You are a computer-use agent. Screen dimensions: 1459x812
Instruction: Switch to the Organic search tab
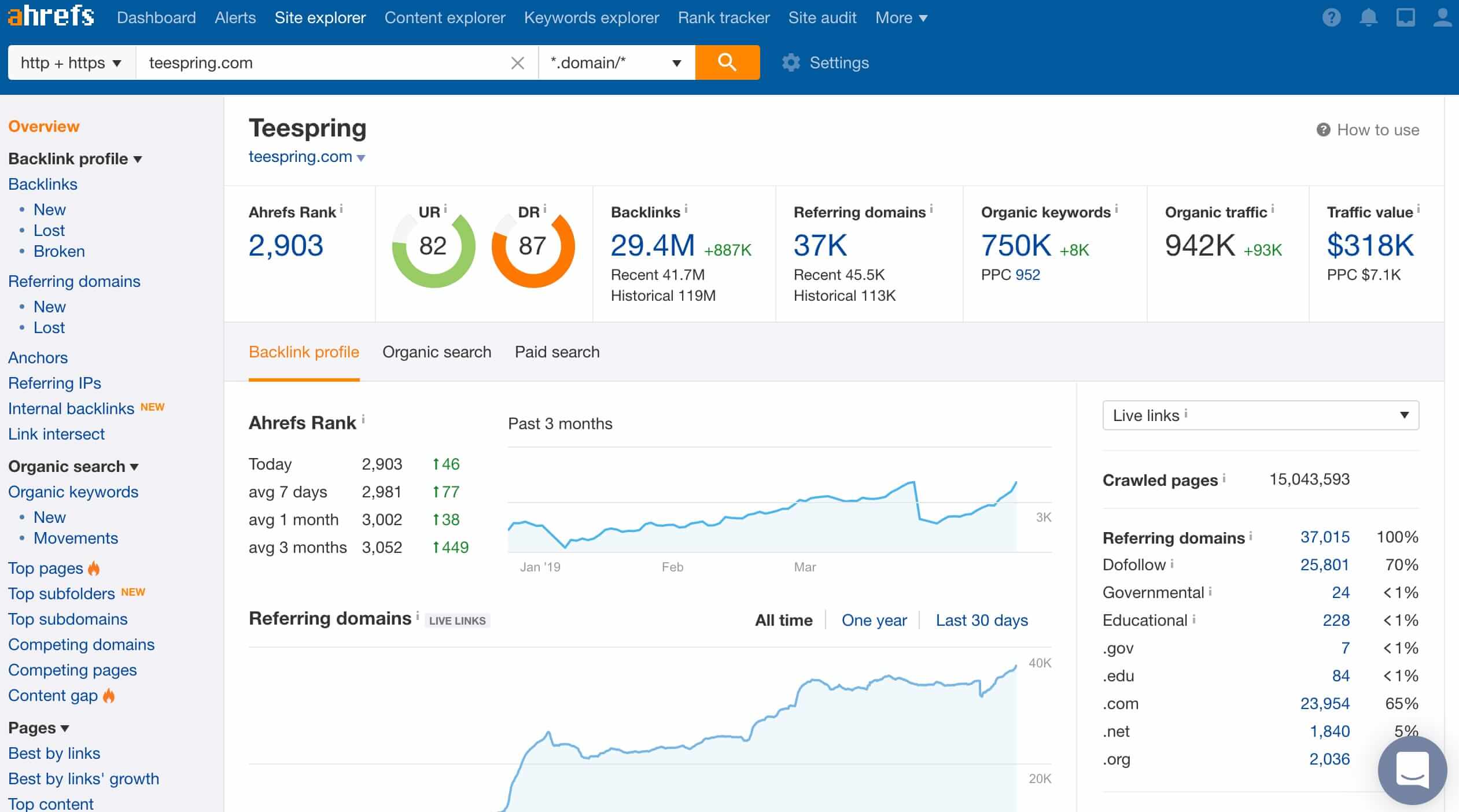[437, 351]
